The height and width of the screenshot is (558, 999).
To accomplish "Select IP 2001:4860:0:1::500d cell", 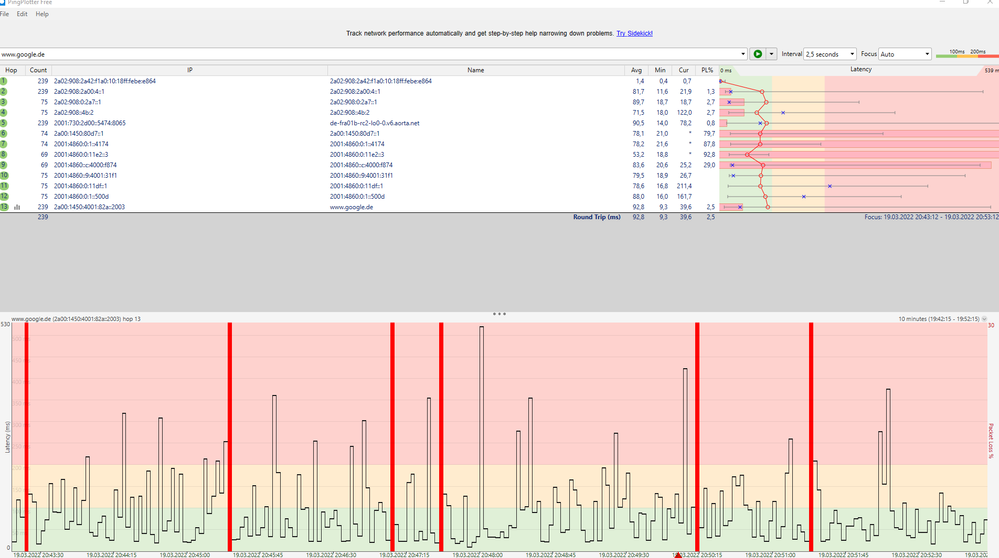I will [x=82, y=196].
